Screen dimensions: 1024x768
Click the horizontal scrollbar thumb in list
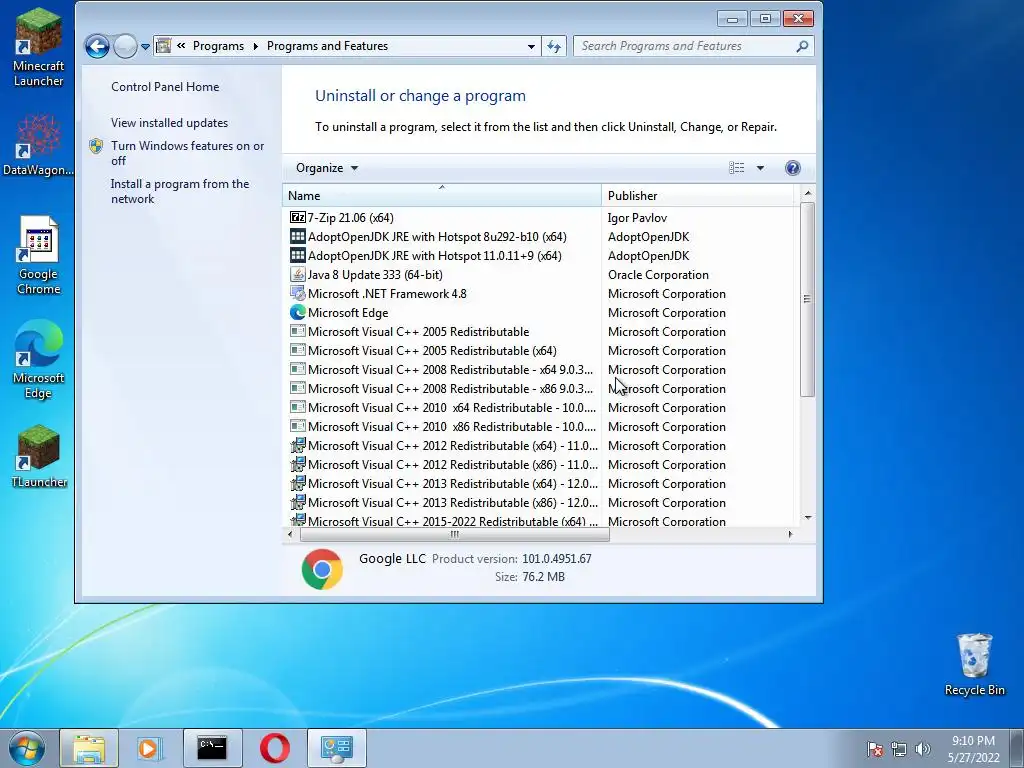pos(455,534)
